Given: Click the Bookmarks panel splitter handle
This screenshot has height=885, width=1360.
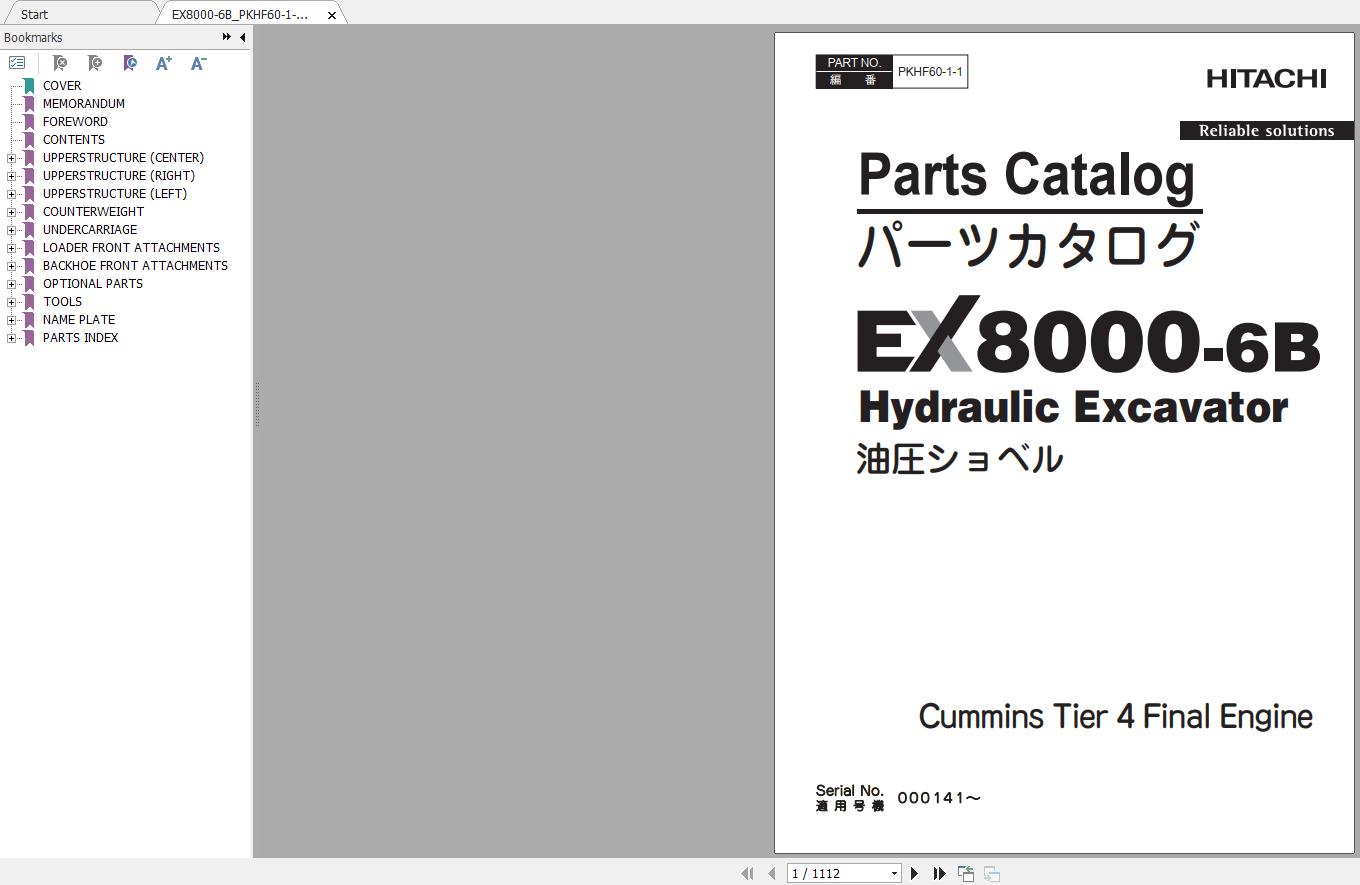Looking at the screenshot, I should [x=256, y=405].
